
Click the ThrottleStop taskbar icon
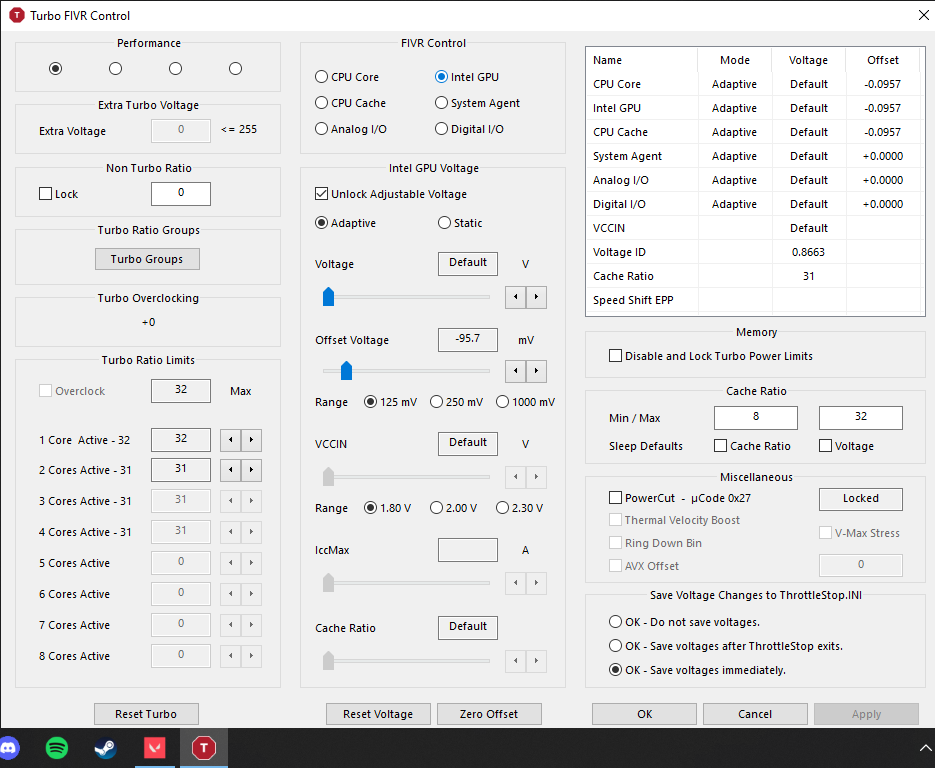(204, 747)
